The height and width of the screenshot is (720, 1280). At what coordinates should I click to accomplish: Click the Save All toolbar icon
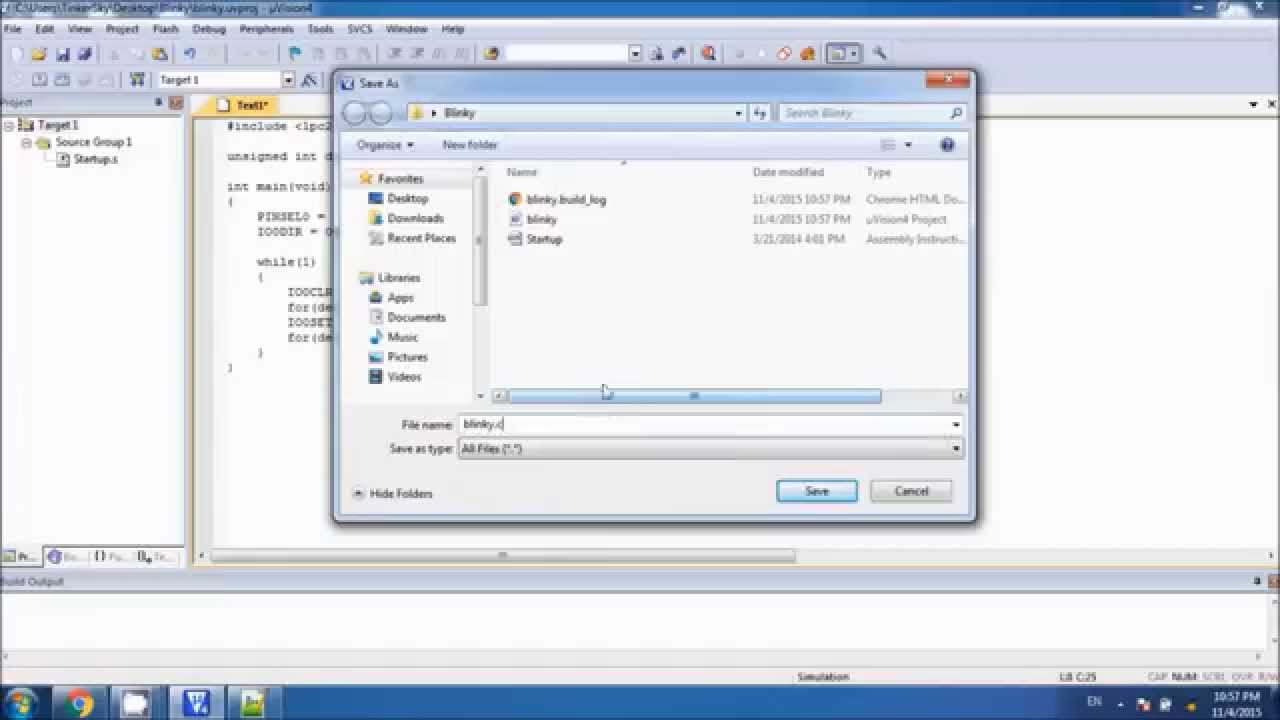(85, 54)
